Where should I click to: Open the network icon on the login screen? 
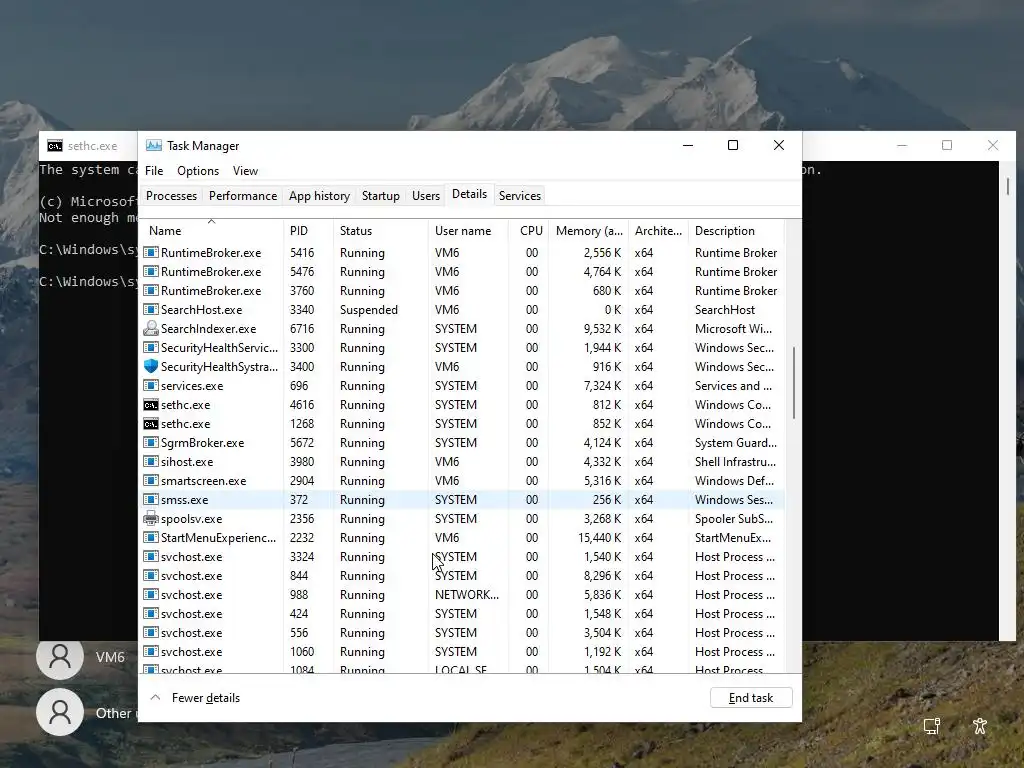[932, 726]
